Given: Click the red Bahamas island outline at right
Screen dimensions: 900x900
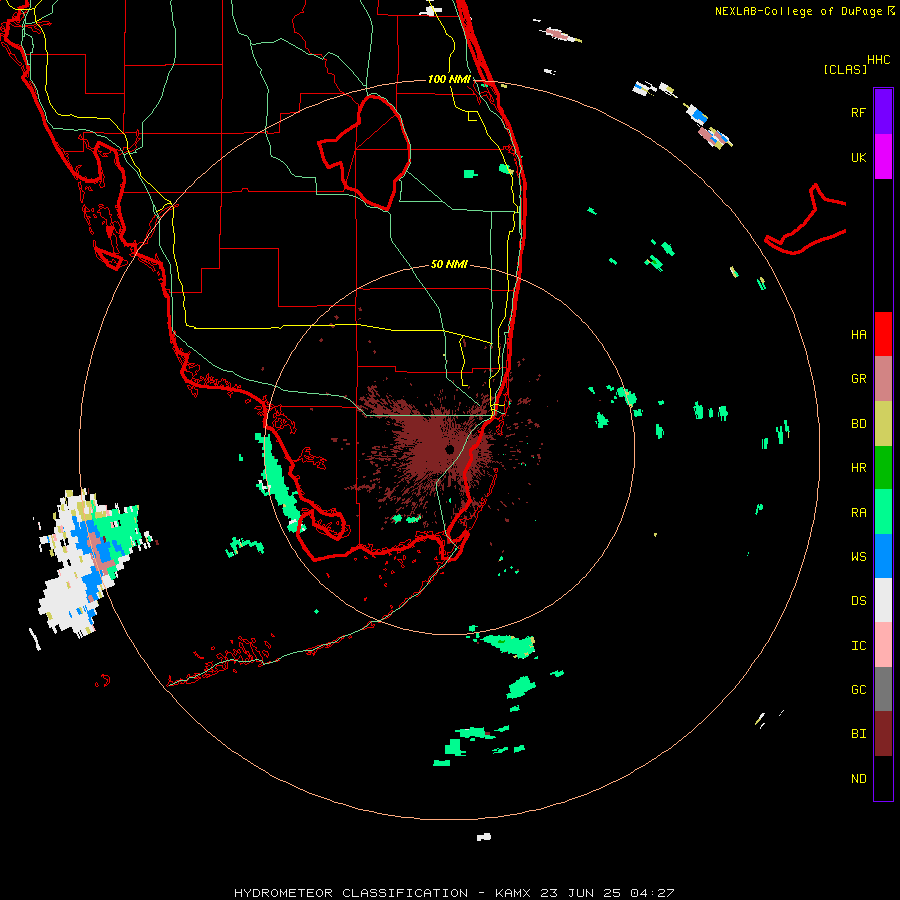Looking at the screenshot, I should click(806, 221).
